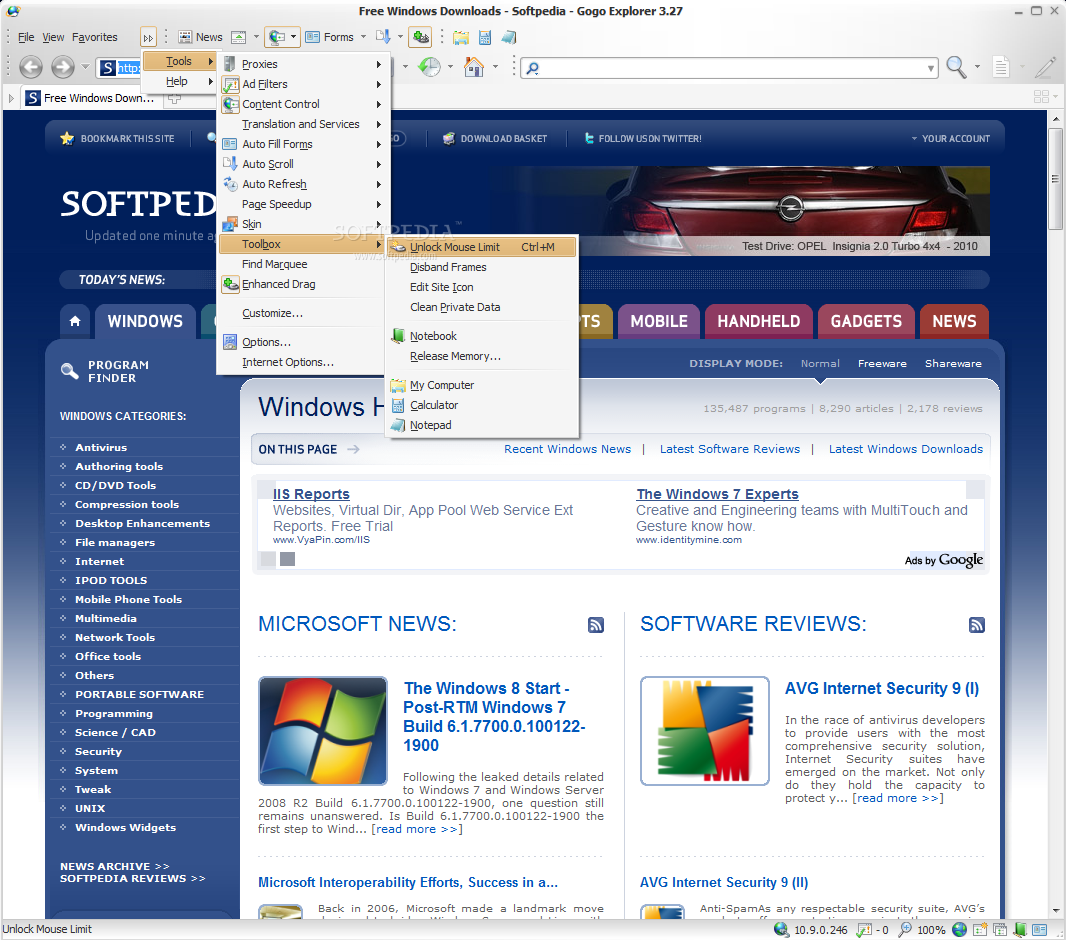Open AVG Internet Security 9 (II) link

point(724,882)
